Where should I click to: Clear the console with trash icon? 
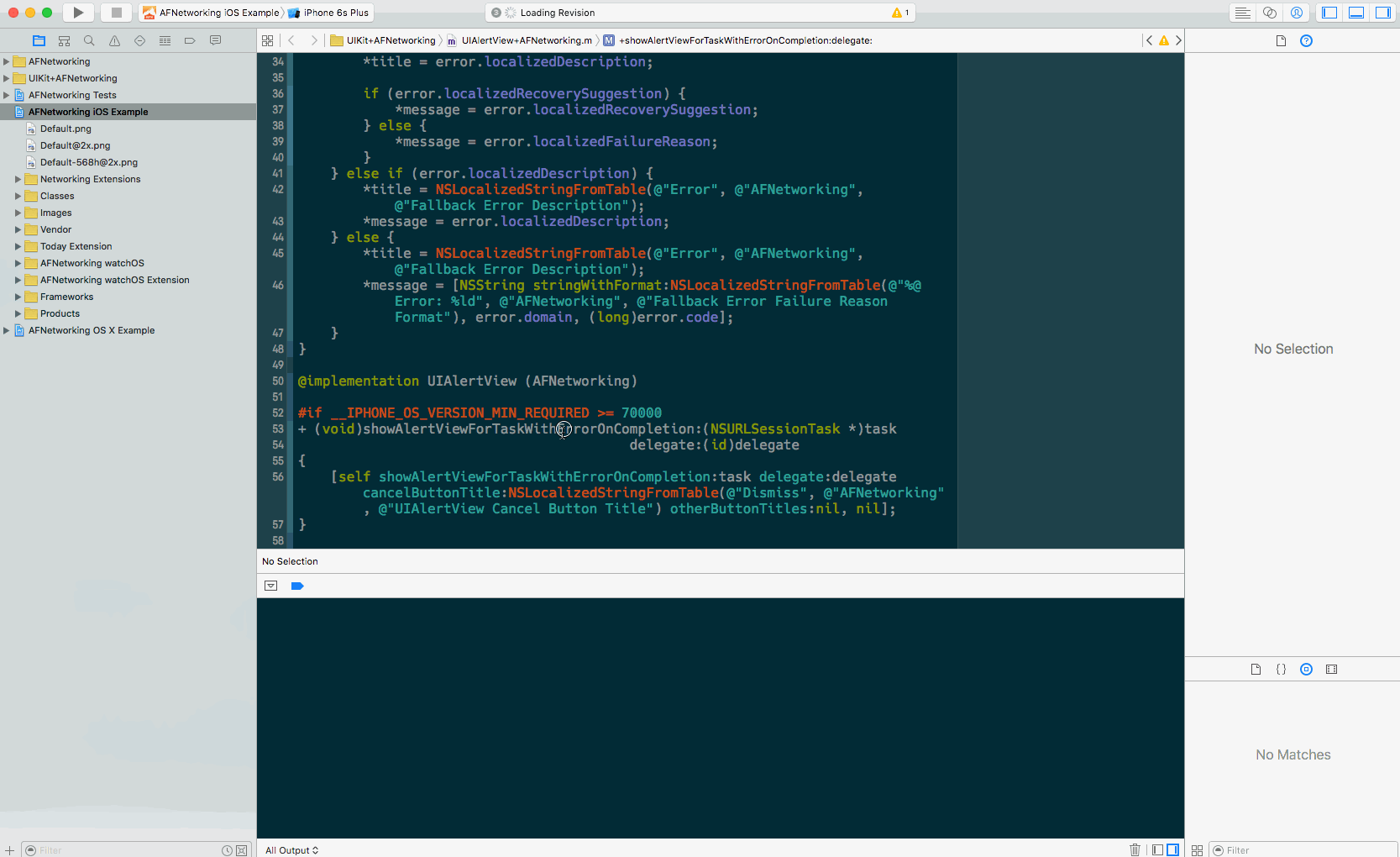coord(1135,849)
